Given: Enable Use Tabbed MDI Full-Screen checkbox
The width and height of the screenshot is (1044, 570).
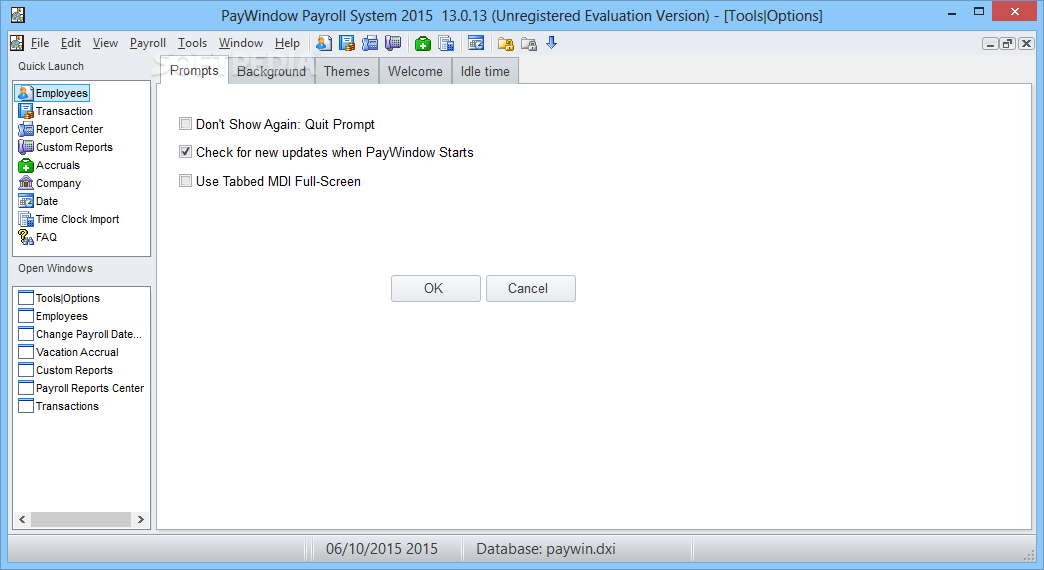Looking at the screenshot, I should (186, 180).
